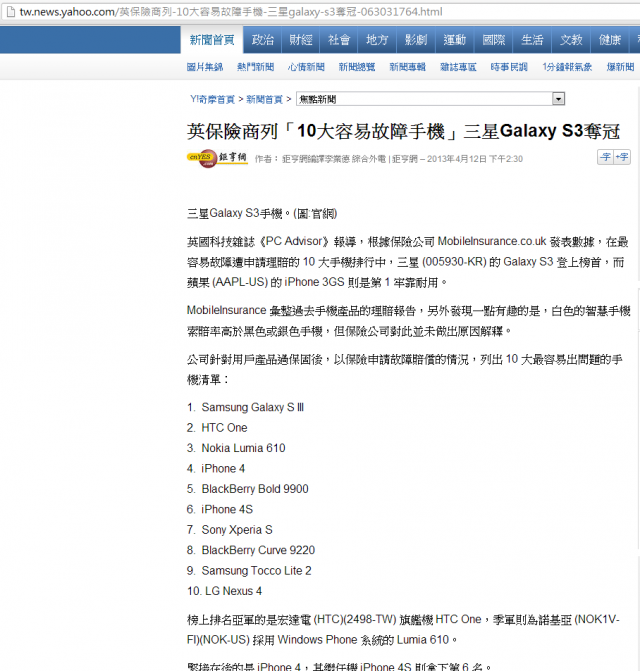This screenshot has height=672, width=640.
Task: Click the MobileInsurance.co.uk link in paragraph
Action: coord(492,241)
